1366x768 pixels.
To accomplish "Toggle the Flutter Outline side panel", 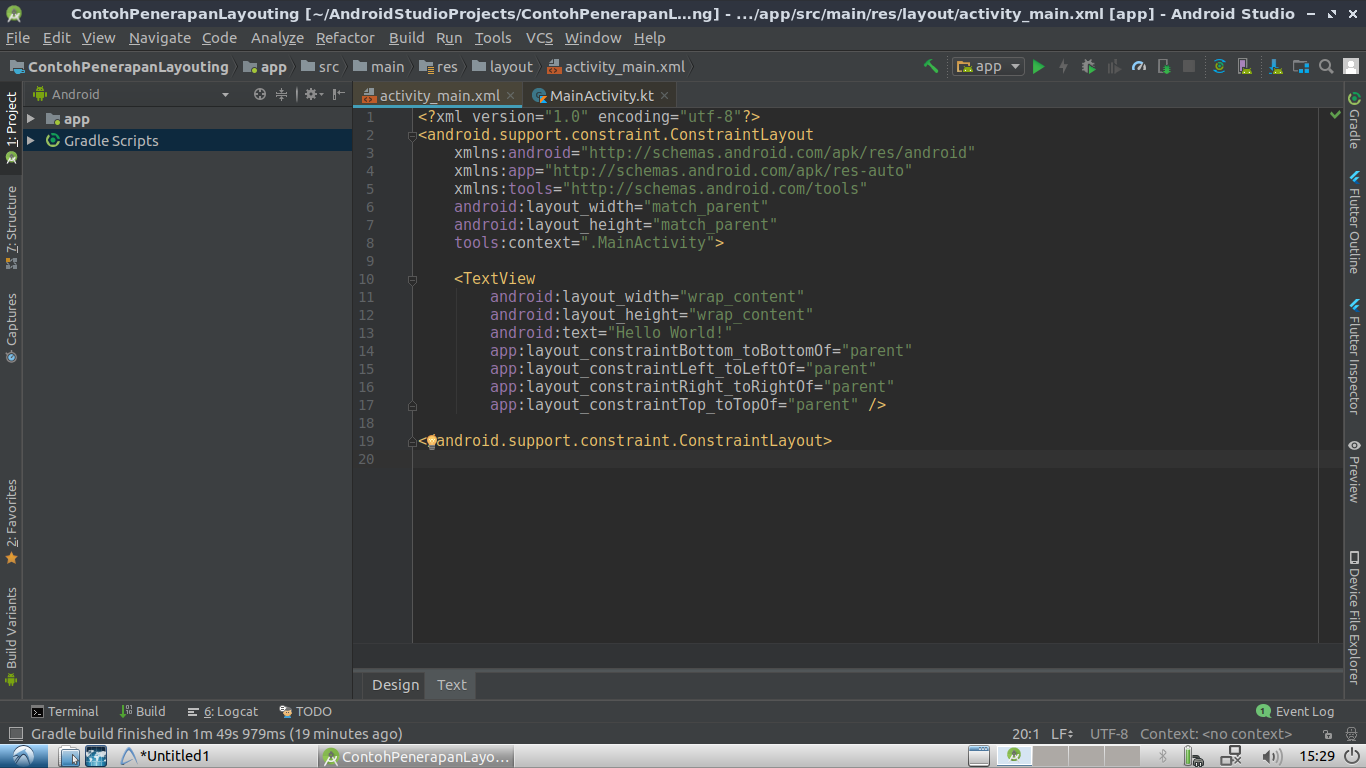I will [x=1354, y=221].
